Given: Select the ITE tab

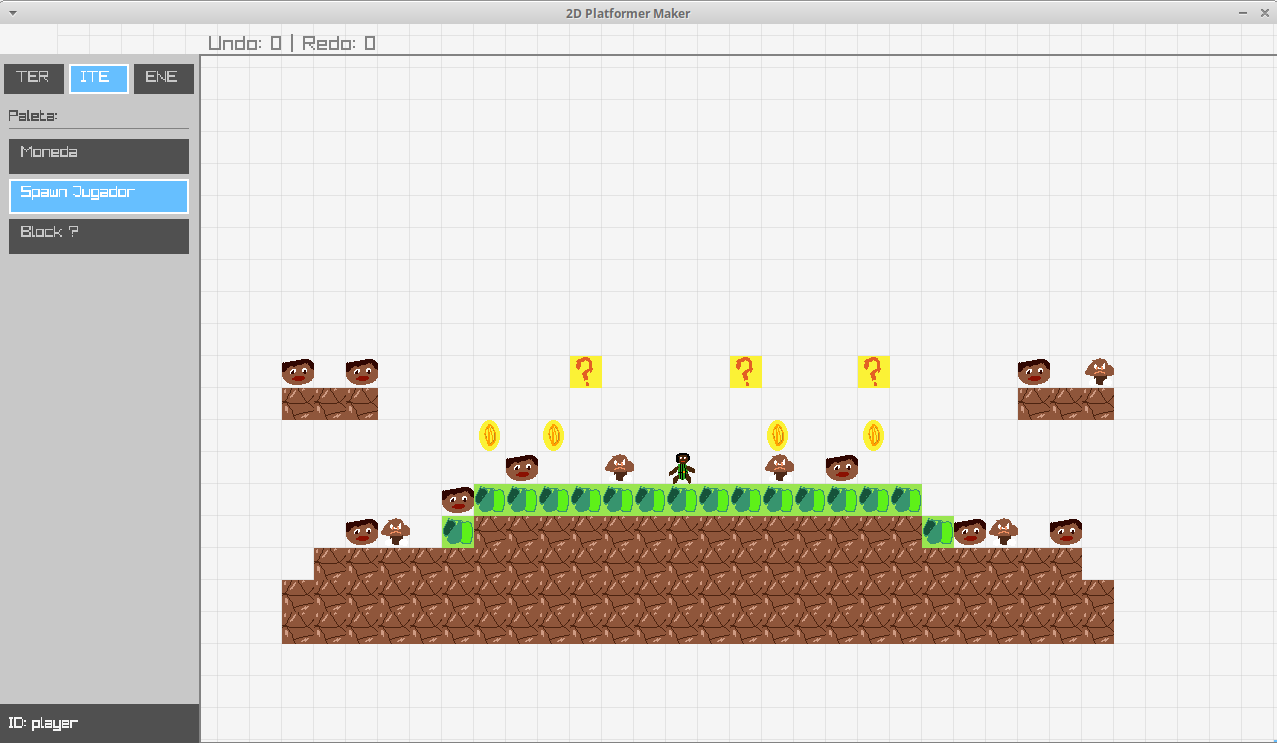Looking at the screenshot, I should [99, 78].
